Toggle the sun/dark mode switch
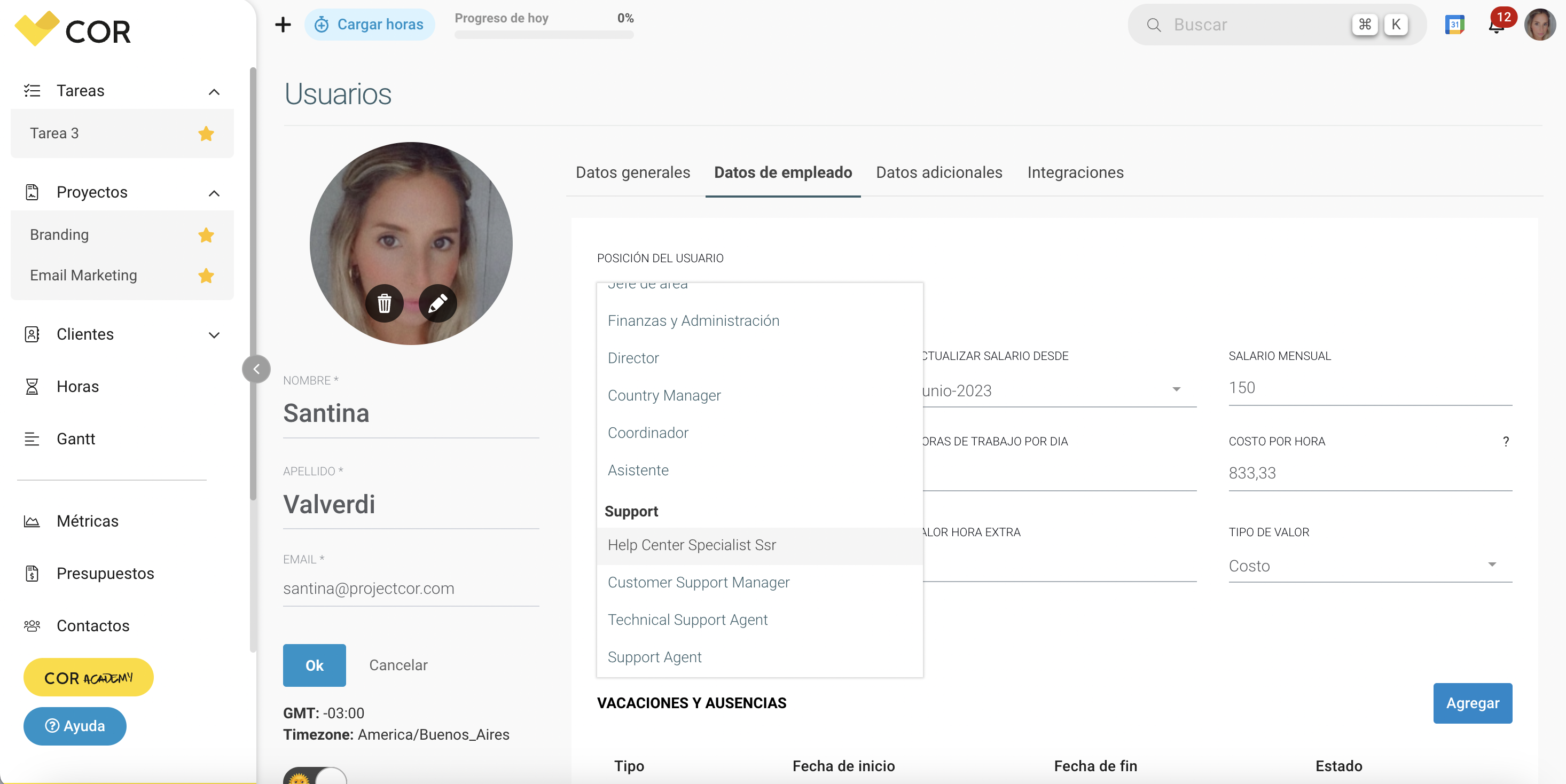The width and height of the screenshot is (1566, 784). point(315,775)
